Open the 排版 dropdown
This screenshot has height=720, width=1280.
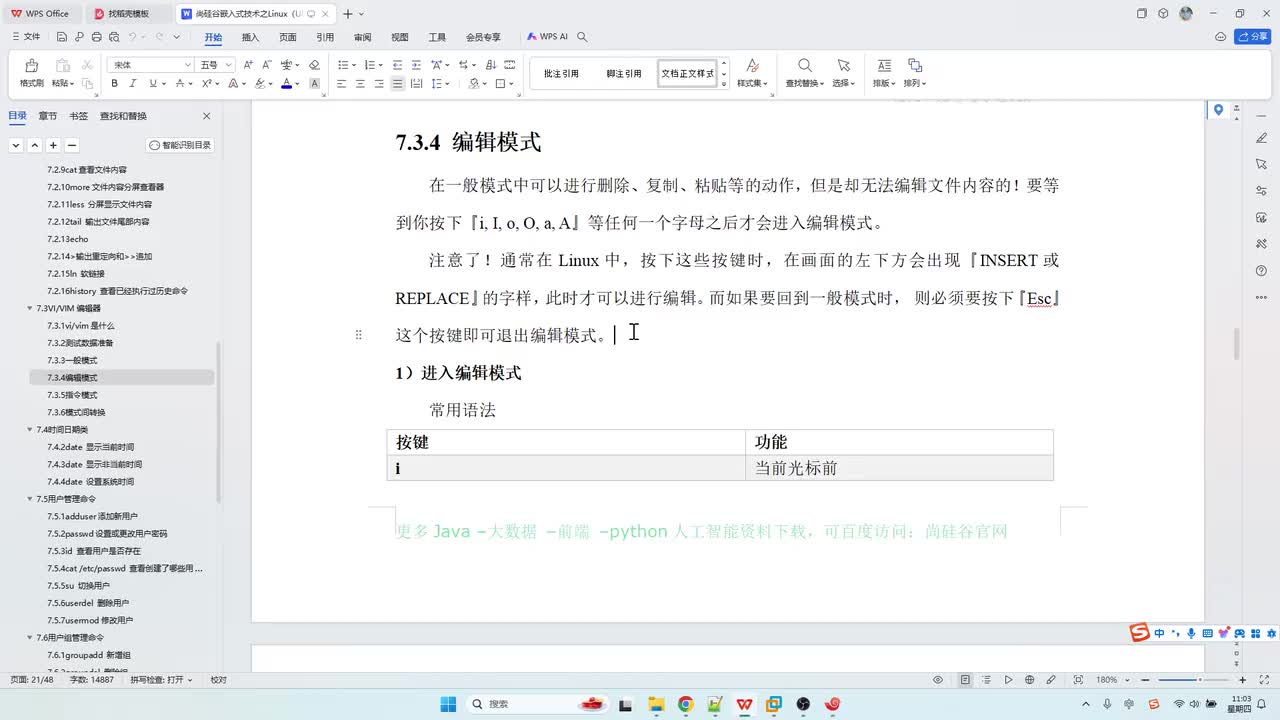(x=884, y=84)
